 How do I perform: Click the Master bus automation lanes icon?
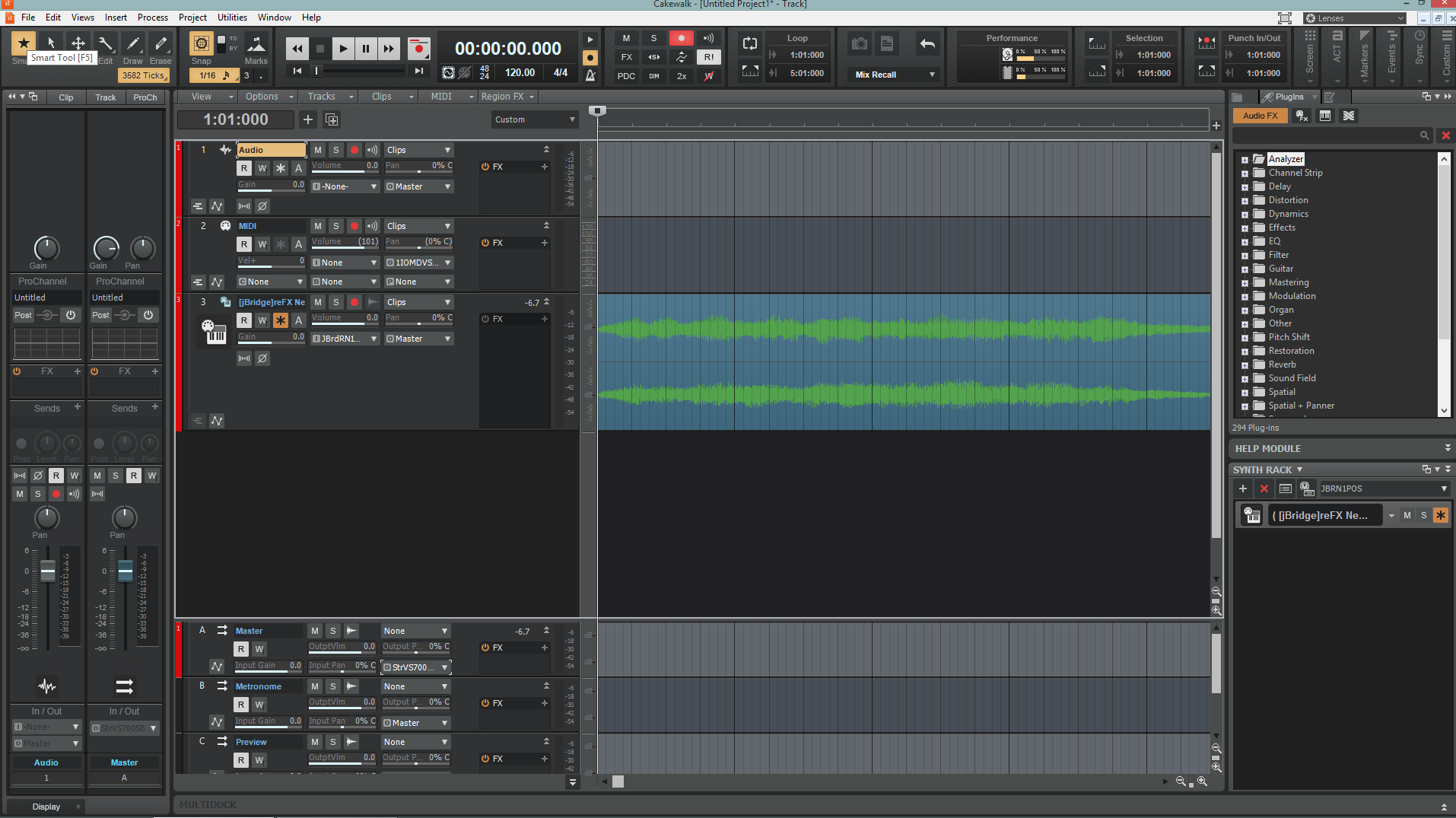point(217,667)
